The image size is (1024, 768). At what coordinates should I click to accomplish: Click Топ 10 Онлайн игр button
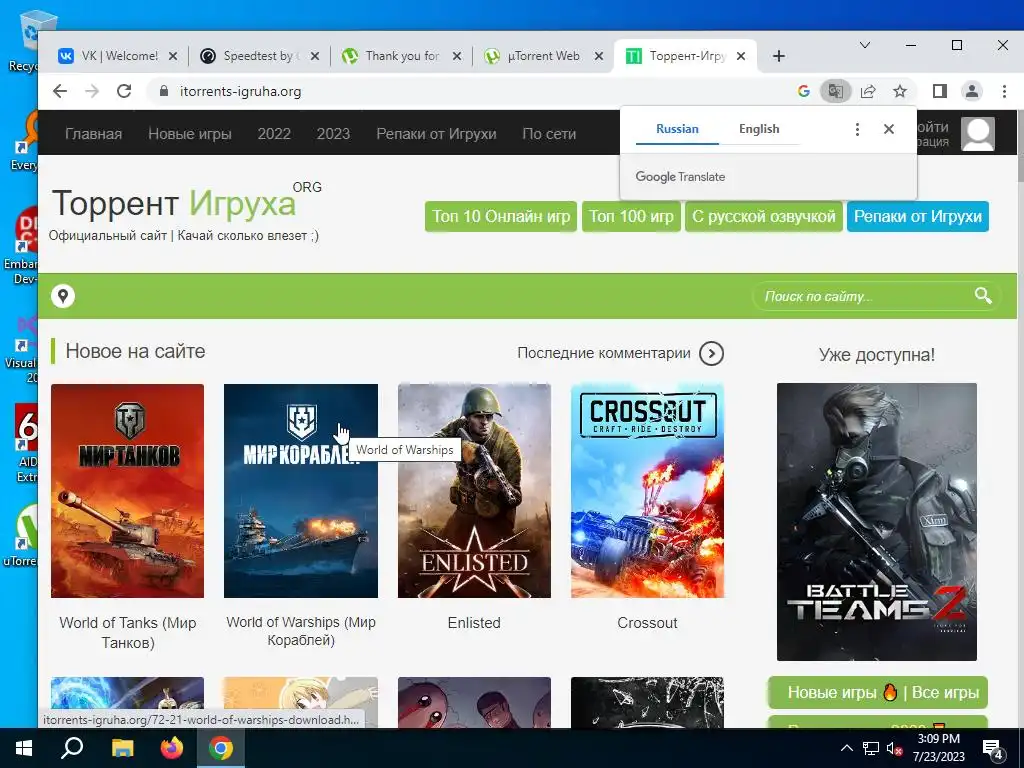501,216
